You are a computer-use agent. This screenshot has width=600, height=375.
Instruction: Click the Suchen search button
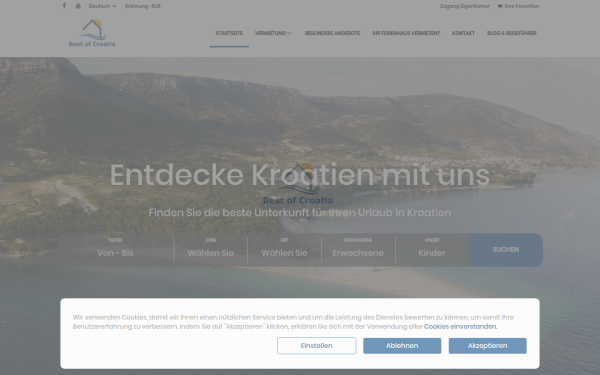(506, 250)
